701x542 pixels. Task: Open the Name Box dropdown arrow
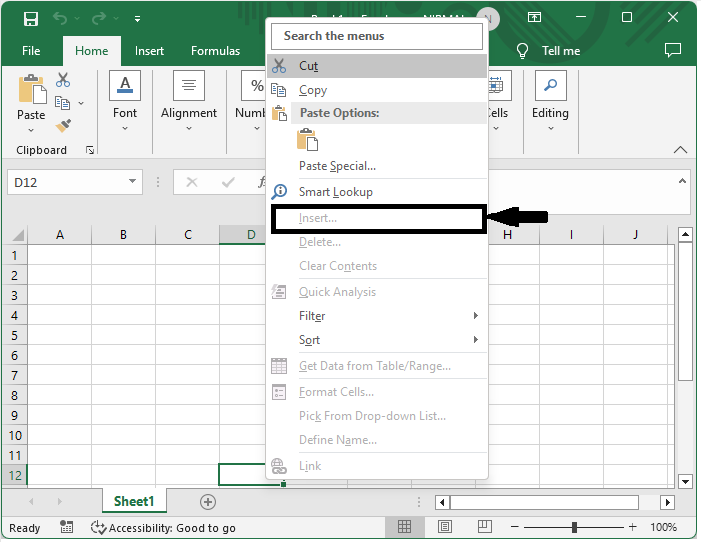click(x=132, y=182)
